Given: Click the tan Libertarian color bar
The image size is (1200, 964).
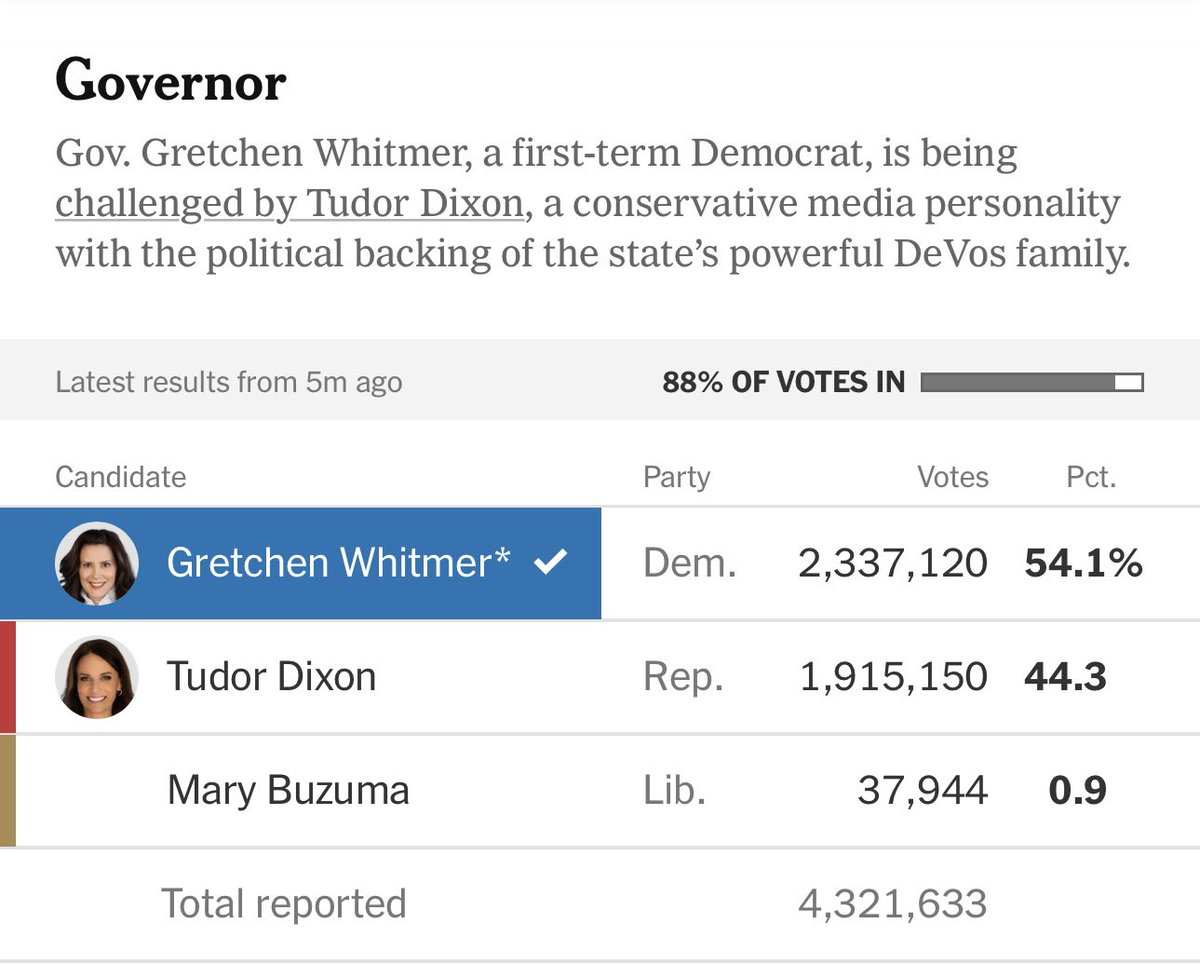Looking at the screenshot, I should (x=8, y=791).
